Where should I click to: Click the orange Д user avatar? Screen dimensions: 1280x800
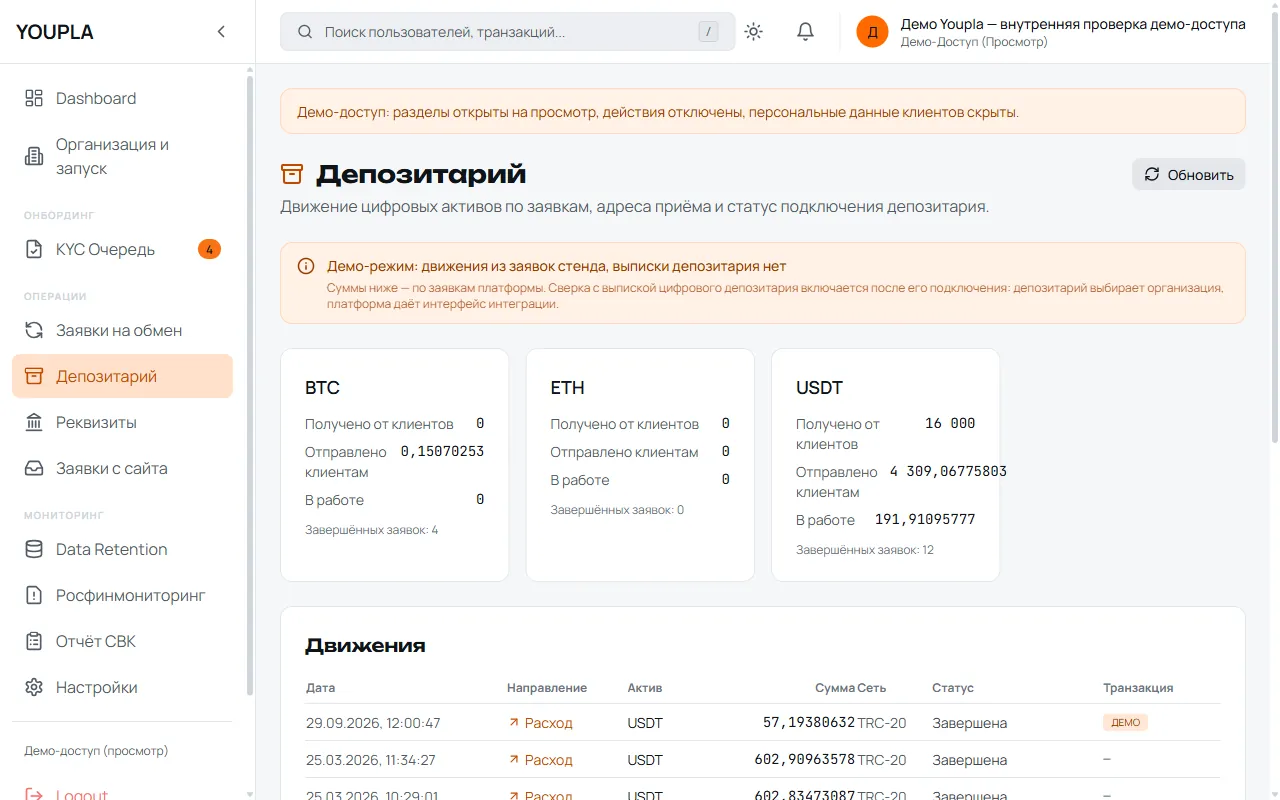(x=872, y=32)
